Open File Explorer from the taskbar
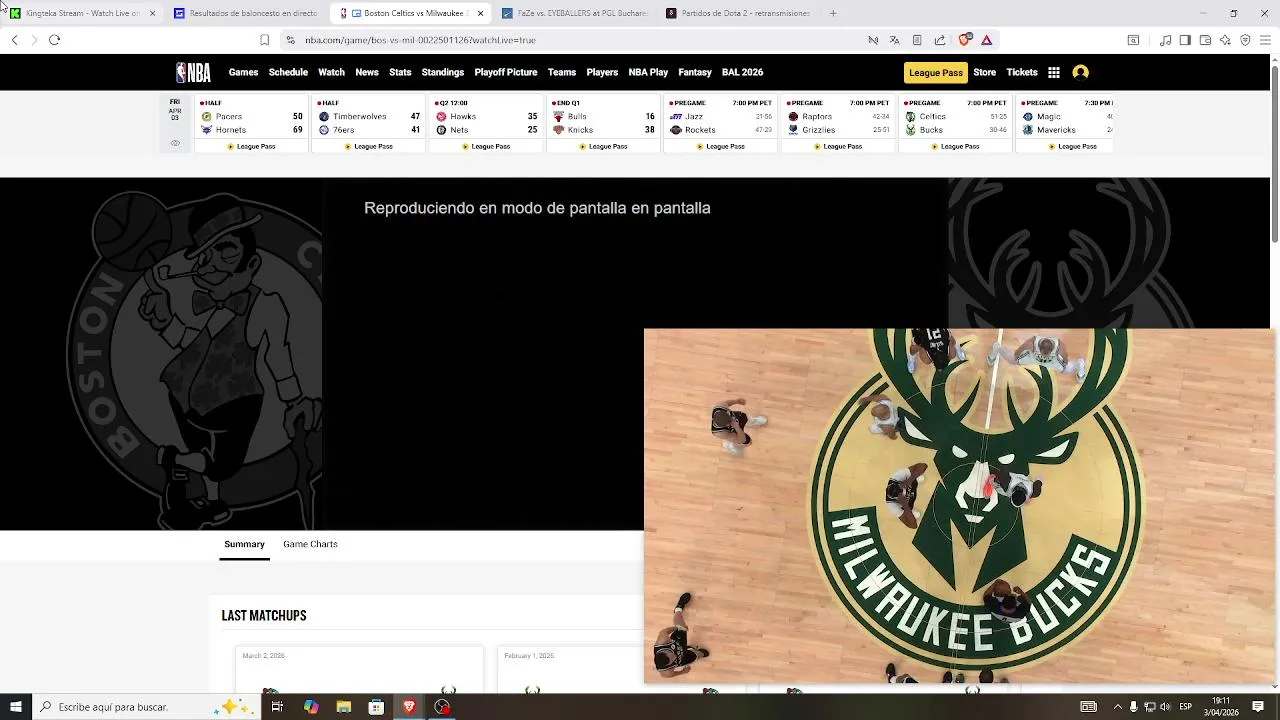Viewport: 1280px width, 720px height. pyautogui.click(x=344, y=707)
